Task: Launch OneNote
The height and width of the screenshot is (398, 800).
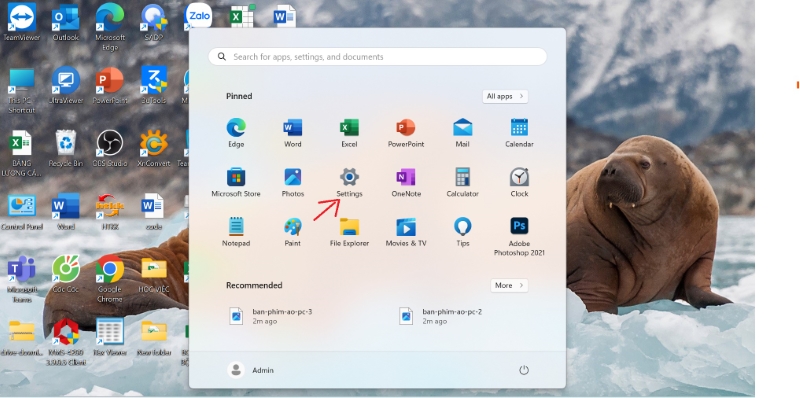Action: [406, 182]
